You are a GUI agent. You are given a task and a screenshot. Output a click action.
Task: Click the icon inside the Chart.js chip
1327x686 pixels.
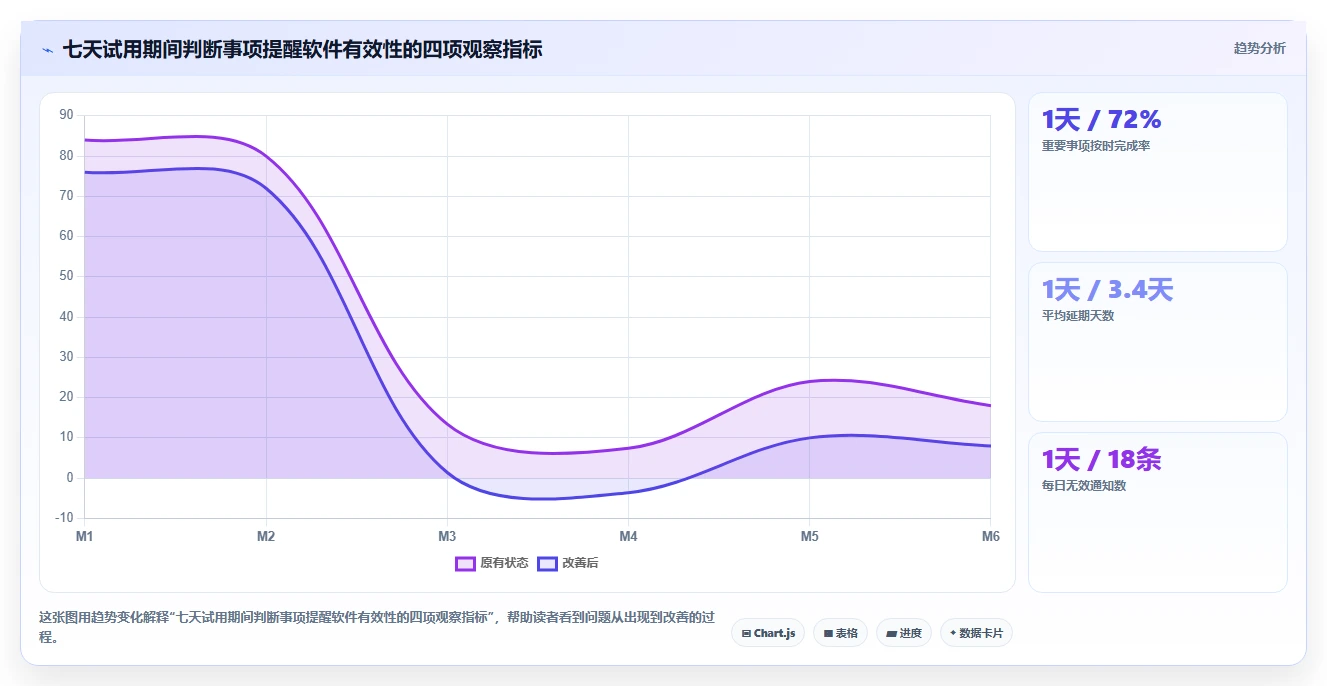tap(746, 633)
